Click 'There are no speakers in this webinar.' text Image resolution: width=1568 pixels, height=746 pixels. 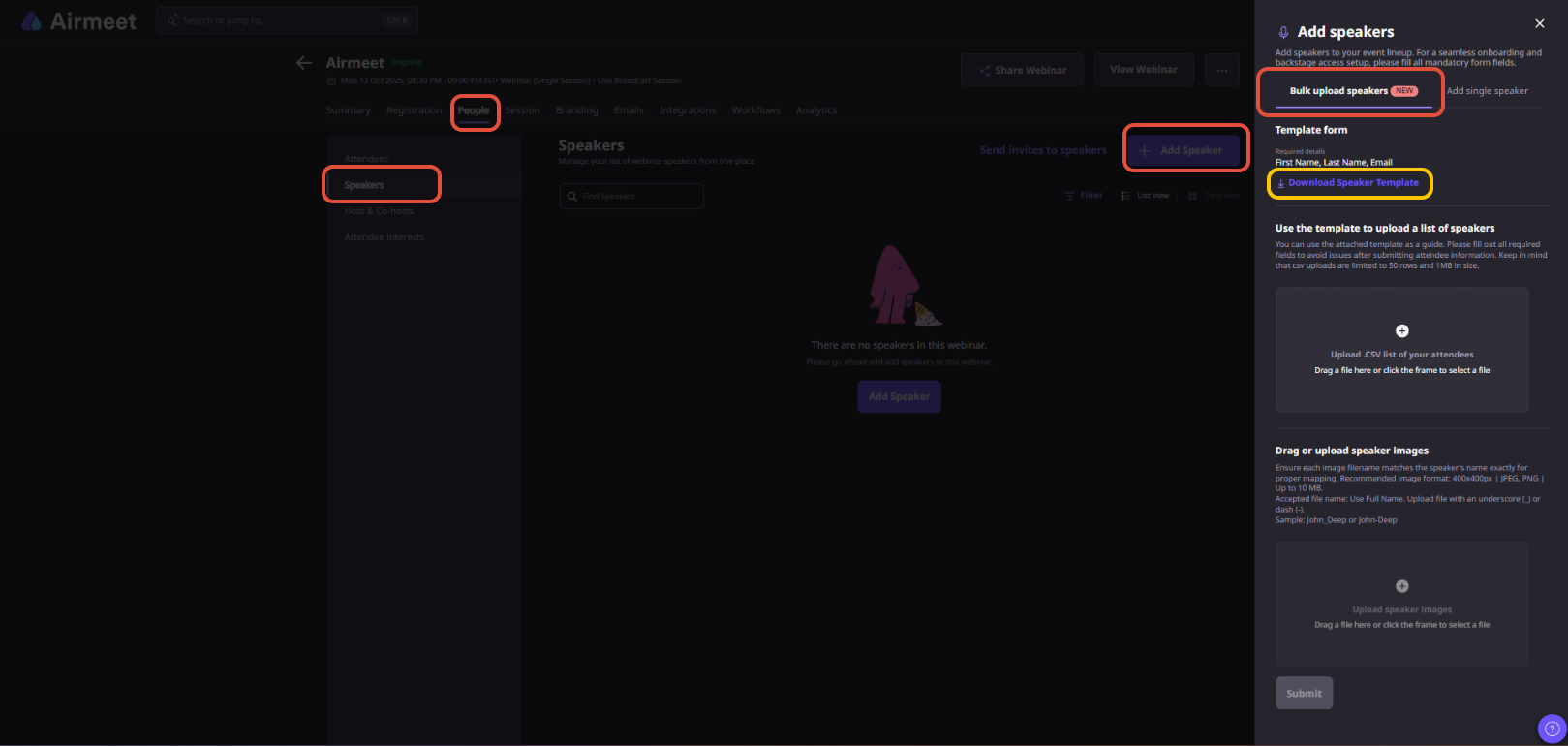(899, 345)
